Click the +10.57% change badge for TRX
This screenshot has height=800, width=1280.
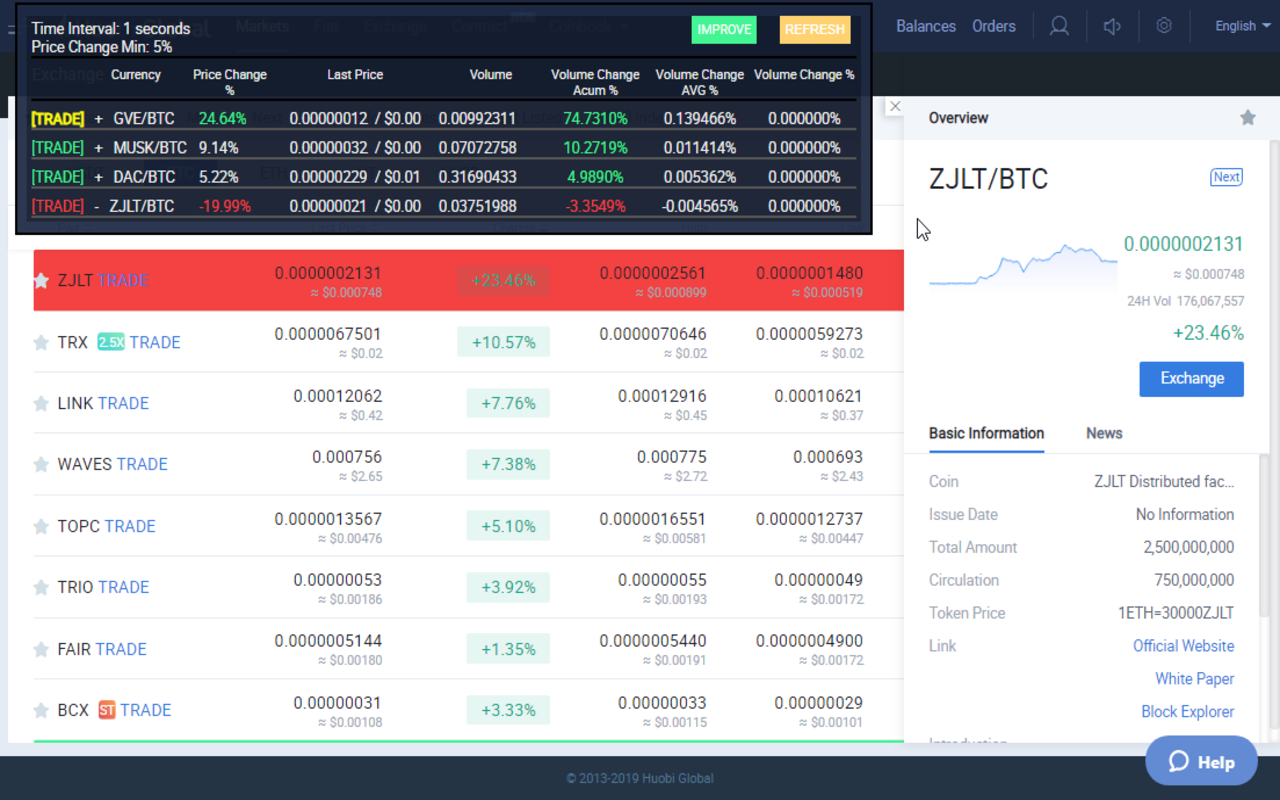[504, 342]
